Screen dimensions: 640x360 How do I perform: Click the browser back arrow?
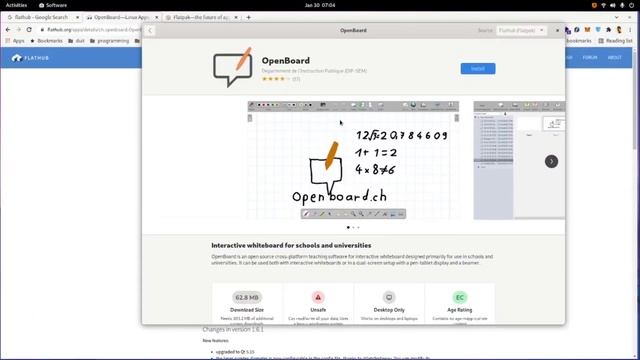[x=8, y=30]
